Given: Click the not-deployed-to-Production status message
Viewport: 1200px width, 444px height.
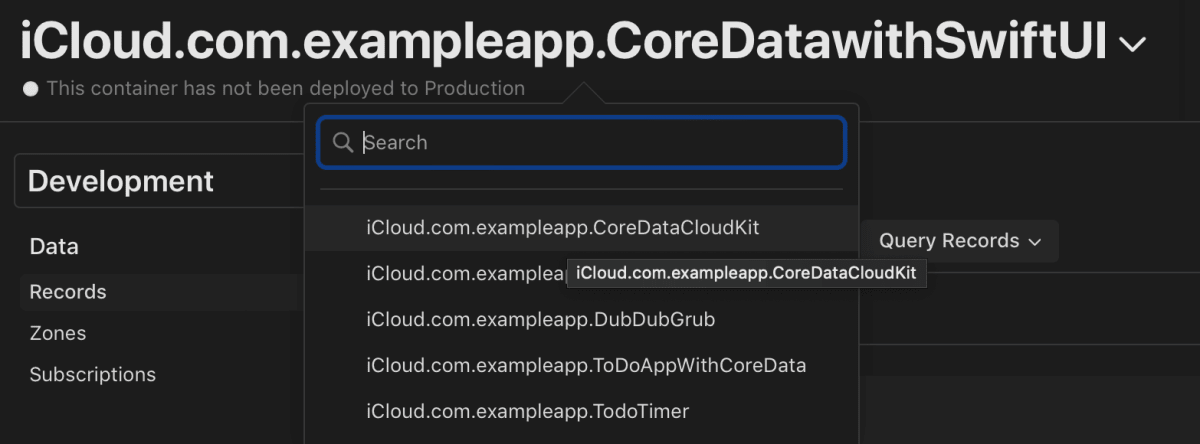Looking at the screenshot, I should [x=286, y=89].
